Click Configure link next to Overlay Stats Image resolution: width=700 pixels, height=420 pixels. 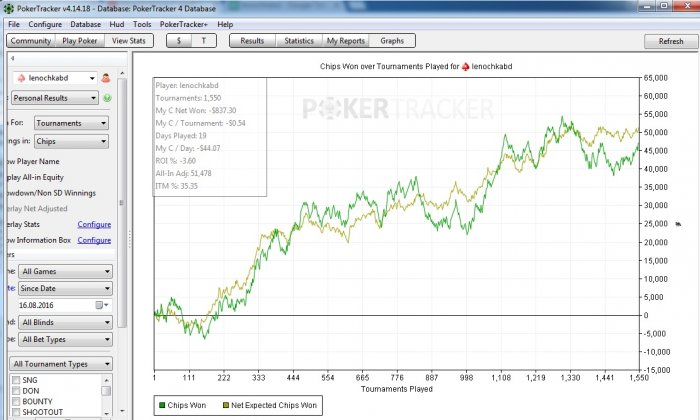(x=94, y=224)
